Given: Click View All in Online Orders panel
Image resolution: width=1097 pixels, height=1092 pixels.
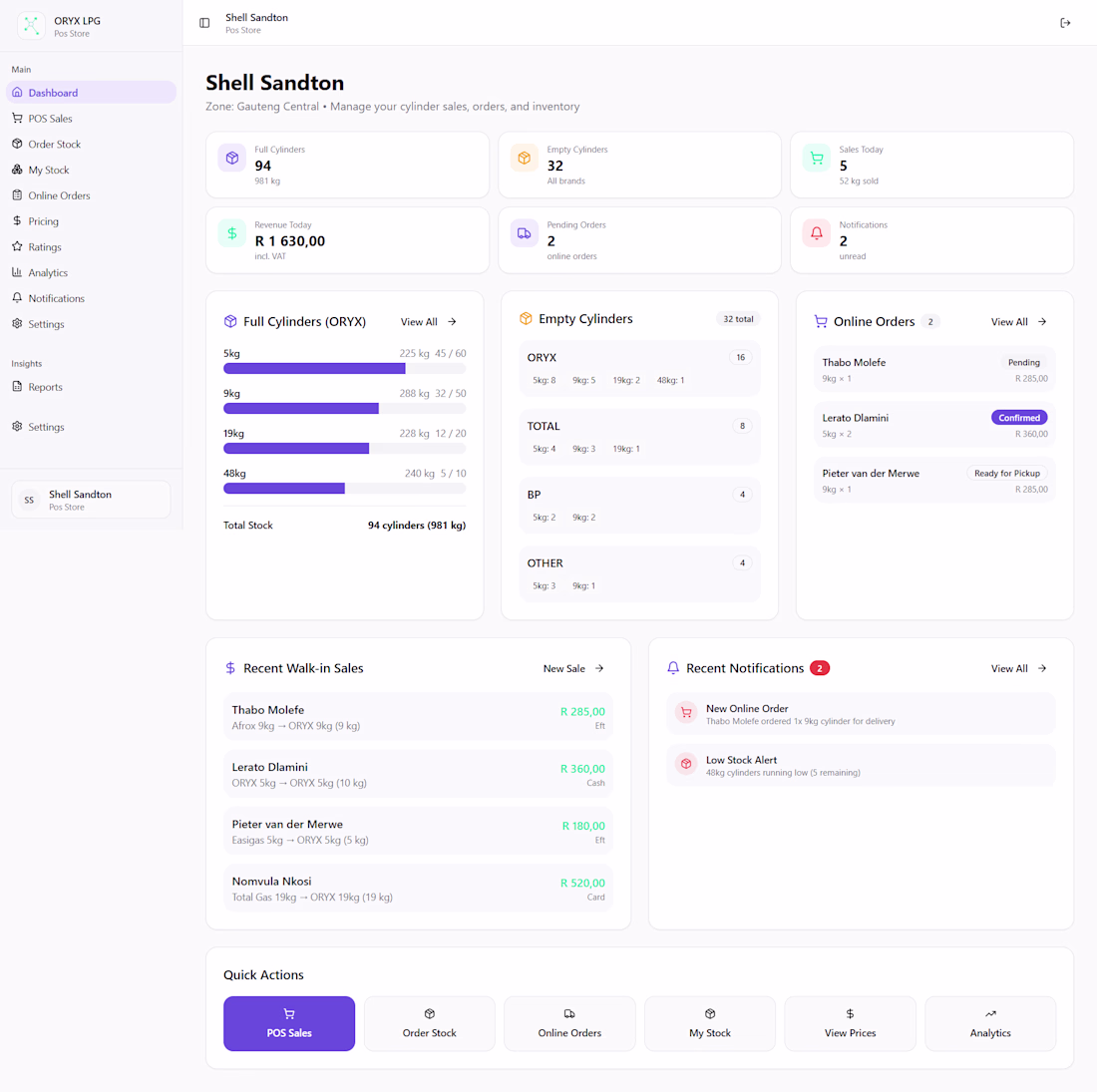Looking at the screenshot, I should coord(1018,322).
